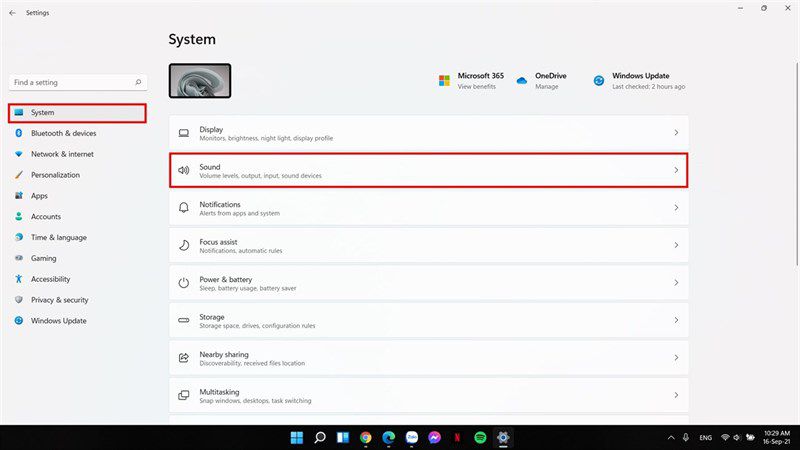Click the Focus assist moon icon

pyautogui.click(x=184, y=245)
